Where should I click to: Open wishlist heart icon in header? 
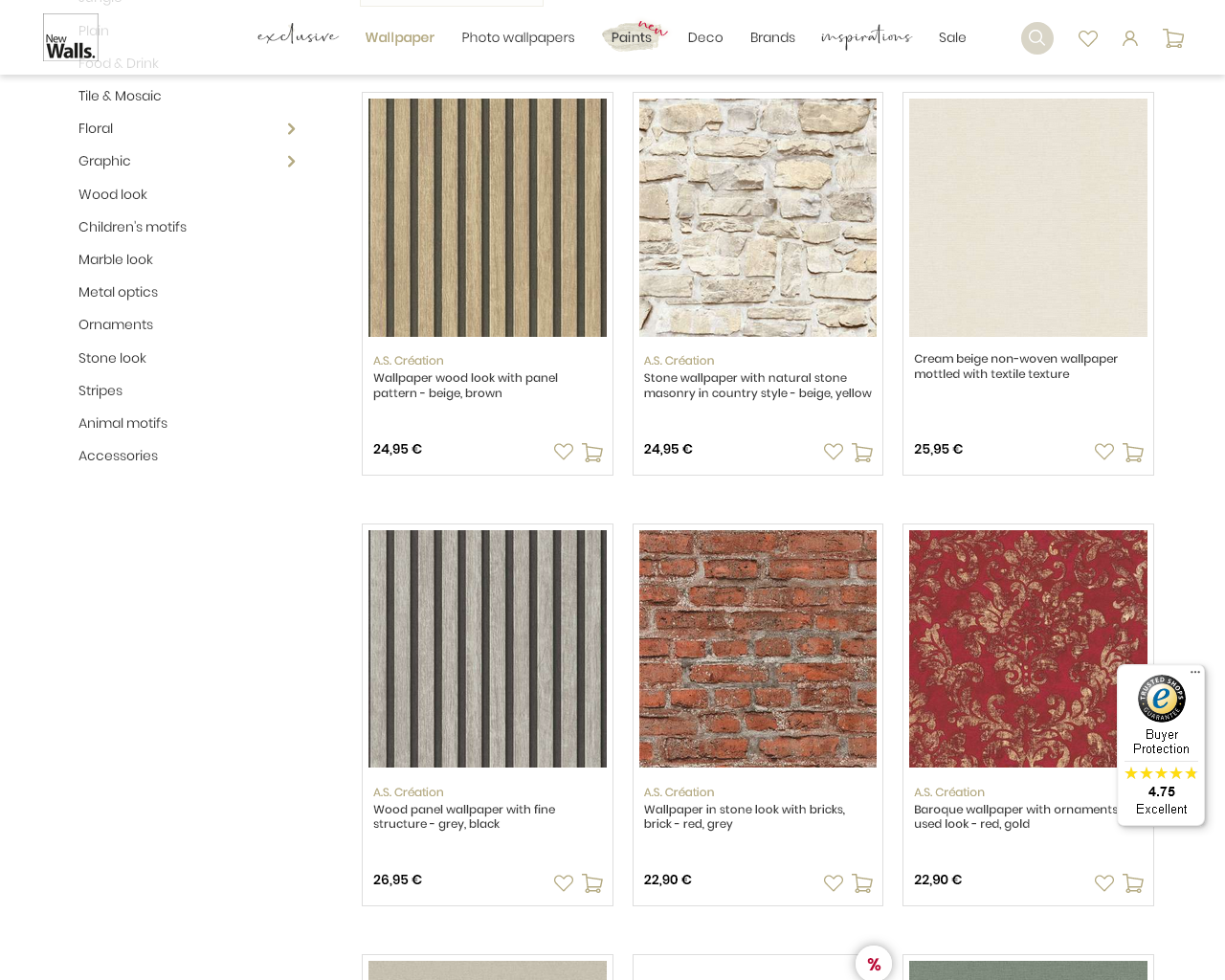tap(1088, 38)
